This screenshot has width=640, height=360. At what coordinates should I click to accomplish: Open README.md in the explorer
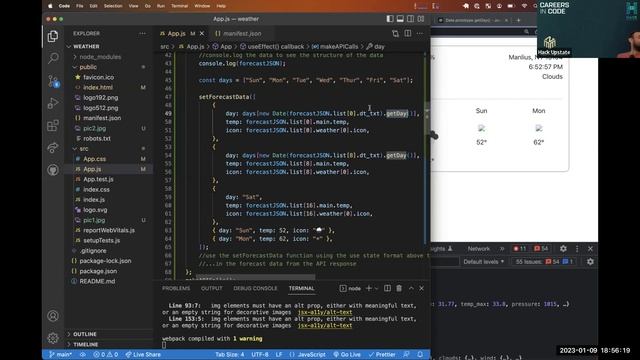click(97, 281)
